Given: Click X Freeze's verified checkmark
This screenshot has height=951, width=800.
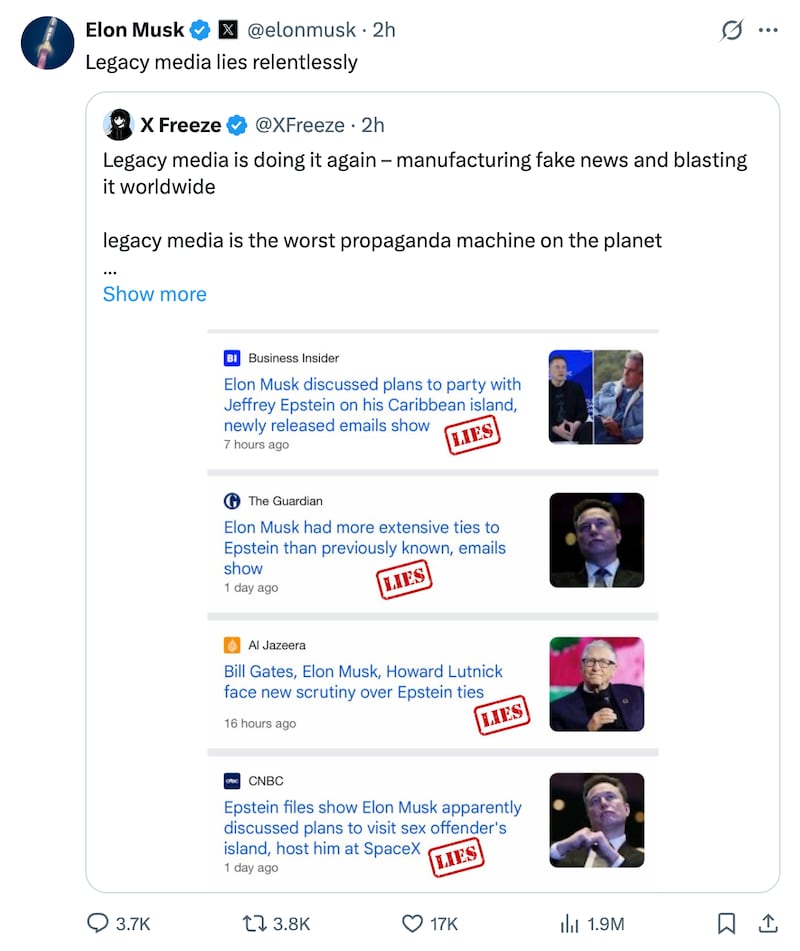Looking at the screenshot, I should pos(237,125).
